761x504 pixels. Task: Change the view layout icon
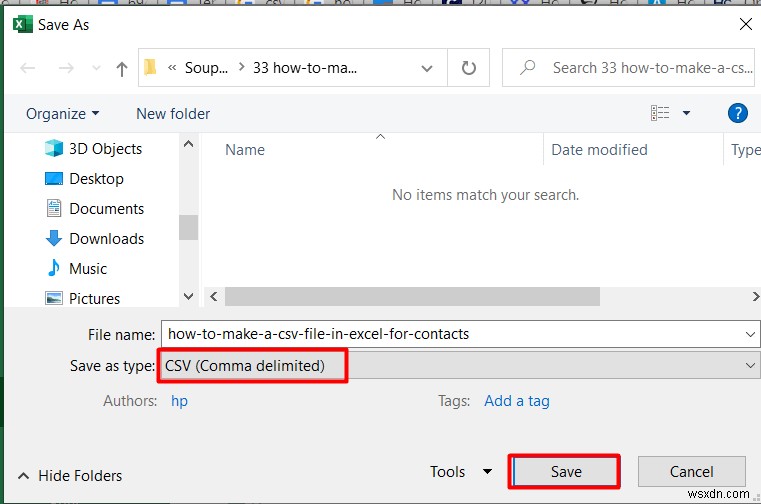[660, 113]
